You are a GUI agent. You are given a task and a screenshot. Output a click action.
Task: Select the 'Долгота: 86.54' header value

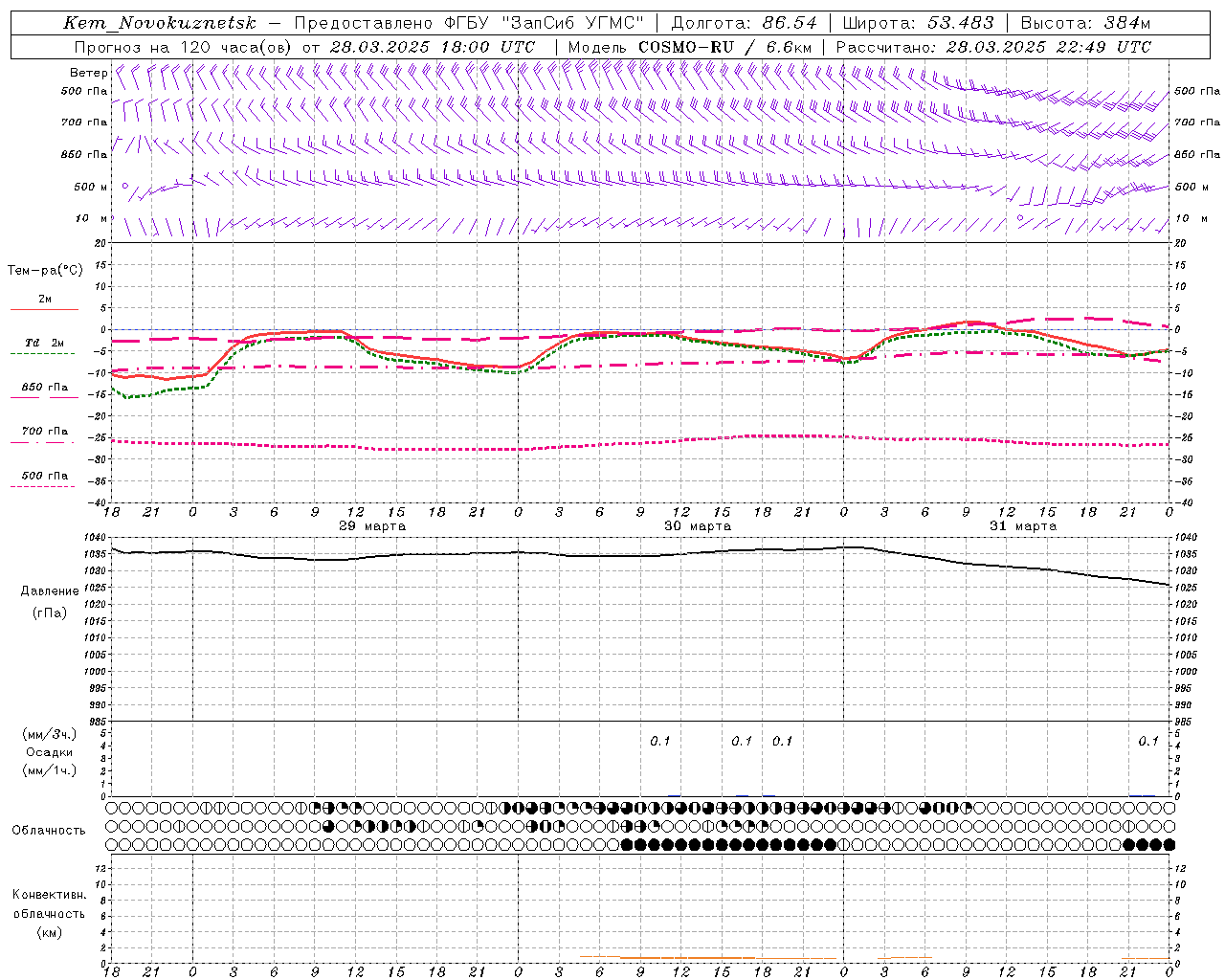pos(745,23)
